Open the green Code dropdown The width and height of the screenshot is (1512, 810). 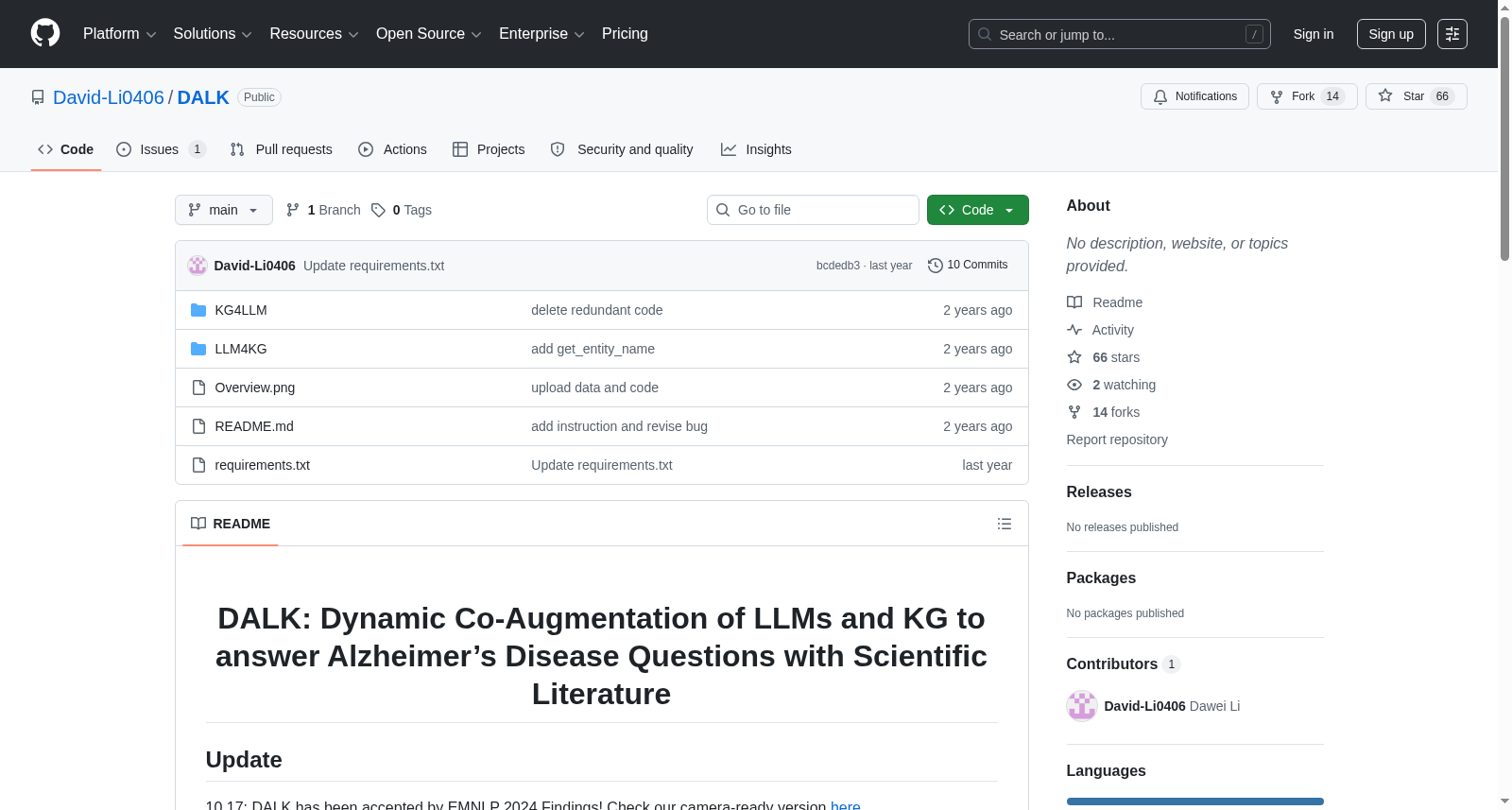click(978, 210)
